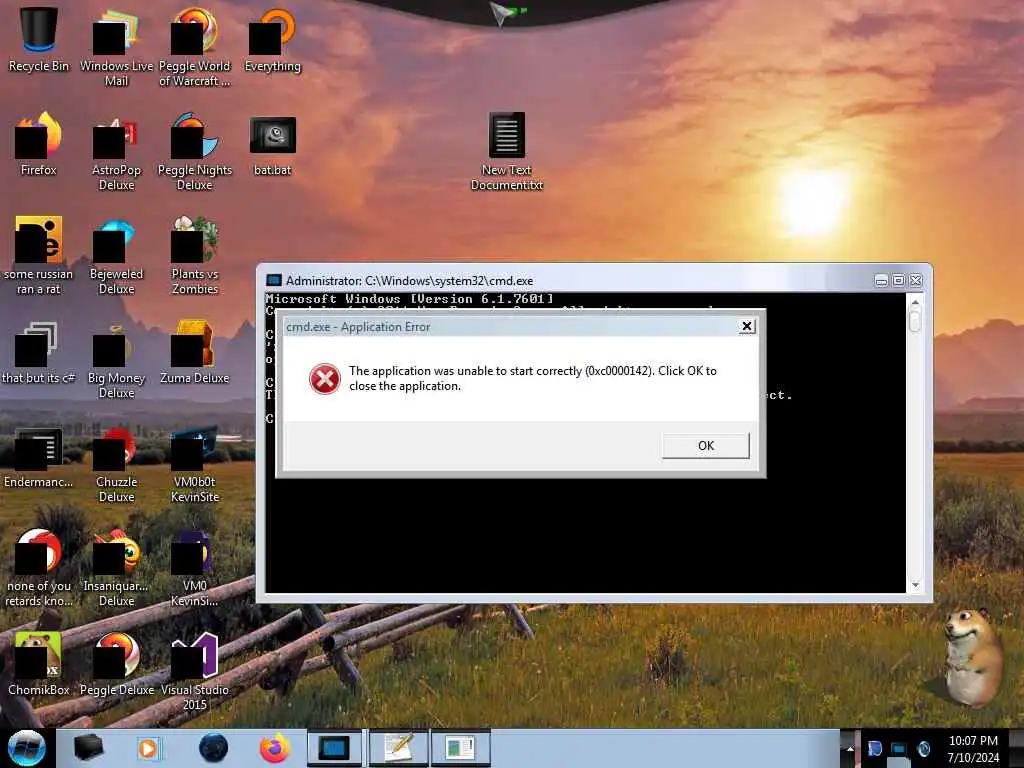This screenshot has height=768, width=1024.
Task: Select the bat.bat file icon
Action: coord(272,145)
